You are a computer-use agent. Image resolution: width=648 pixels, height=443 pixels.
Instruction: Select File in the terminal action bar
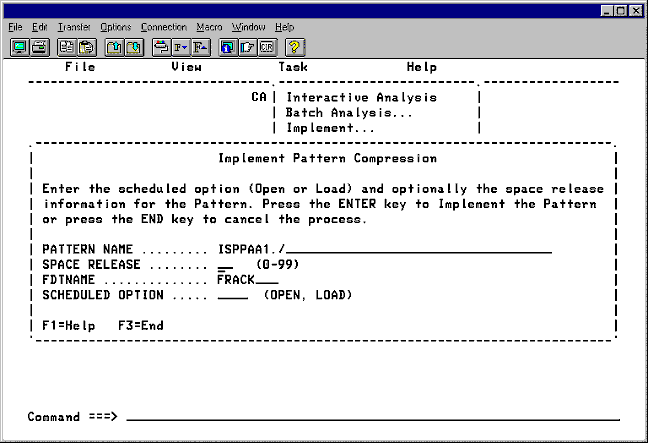(x=80, y=67)
